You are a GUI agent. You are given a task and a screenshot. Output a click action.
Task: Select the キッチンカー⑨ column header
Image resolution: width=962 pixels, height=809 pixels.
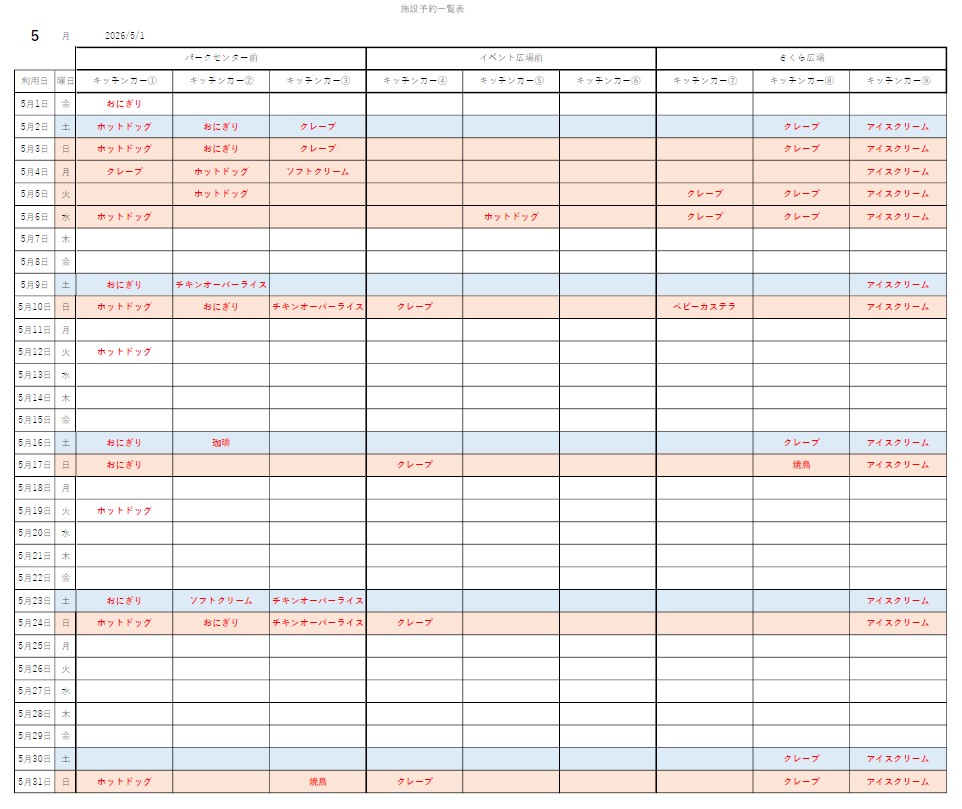(897, 81)
